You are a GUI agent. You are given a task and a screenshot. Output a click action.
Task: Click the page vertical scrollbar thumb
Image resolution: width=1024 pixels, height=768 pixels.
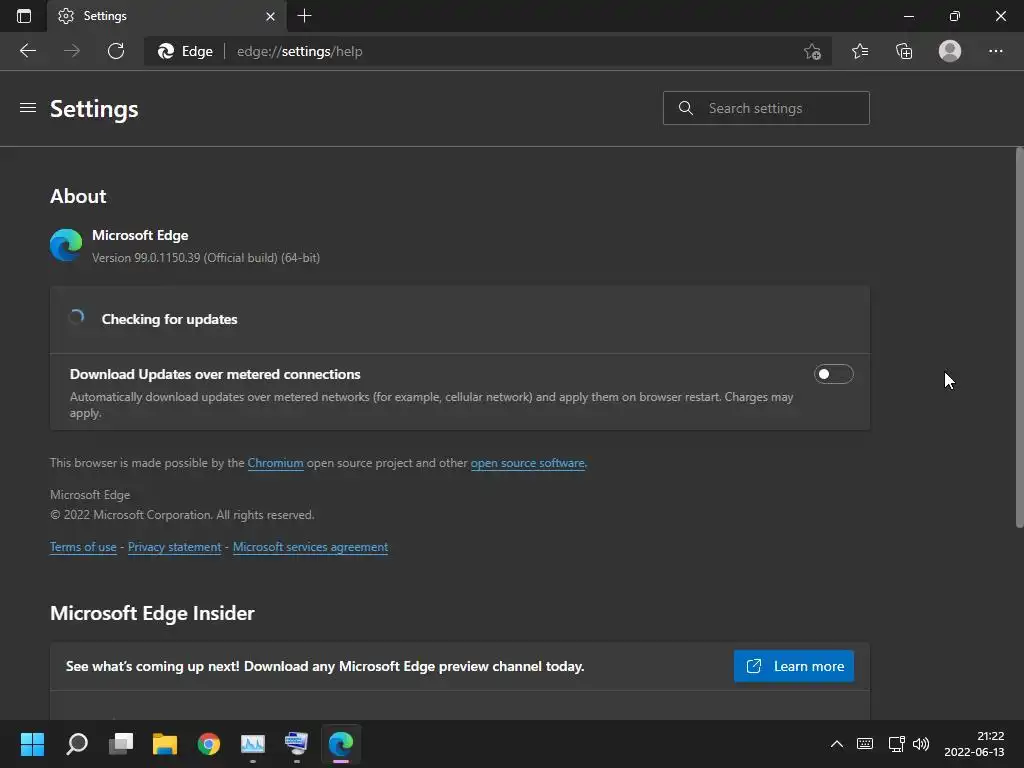1019,337
